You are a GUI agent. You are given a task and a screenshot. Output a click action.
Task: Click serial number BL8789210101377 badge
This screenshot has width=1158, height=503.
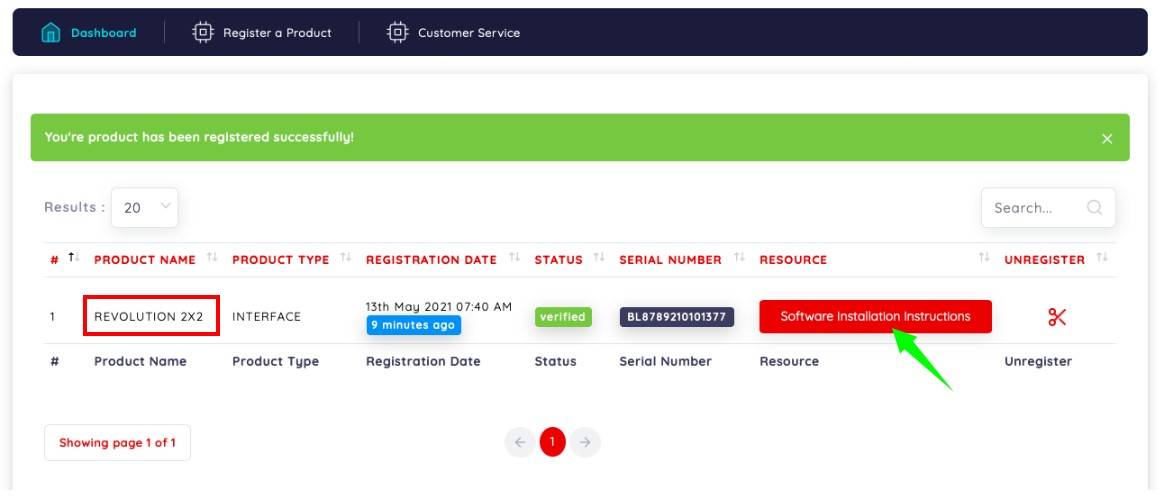(x=676, y=317)
